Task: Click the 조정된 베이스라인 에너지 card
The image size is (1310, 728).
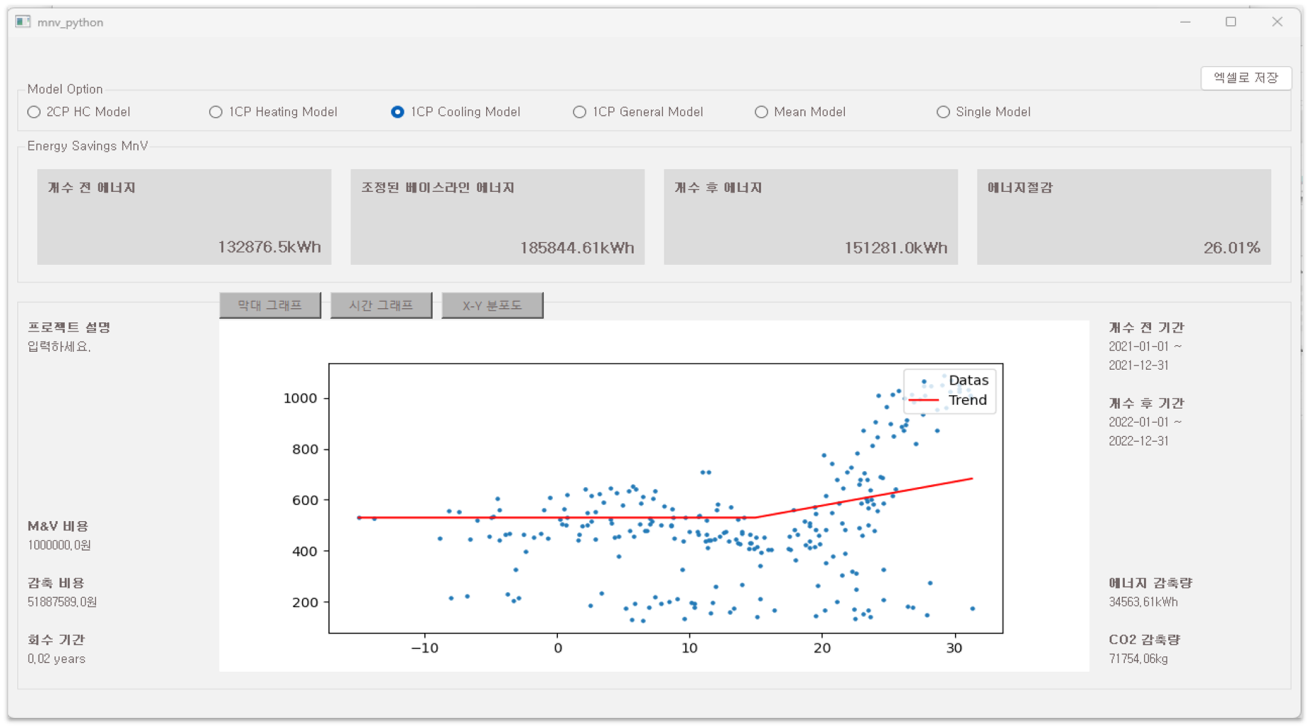Action: tap(497, 217)
